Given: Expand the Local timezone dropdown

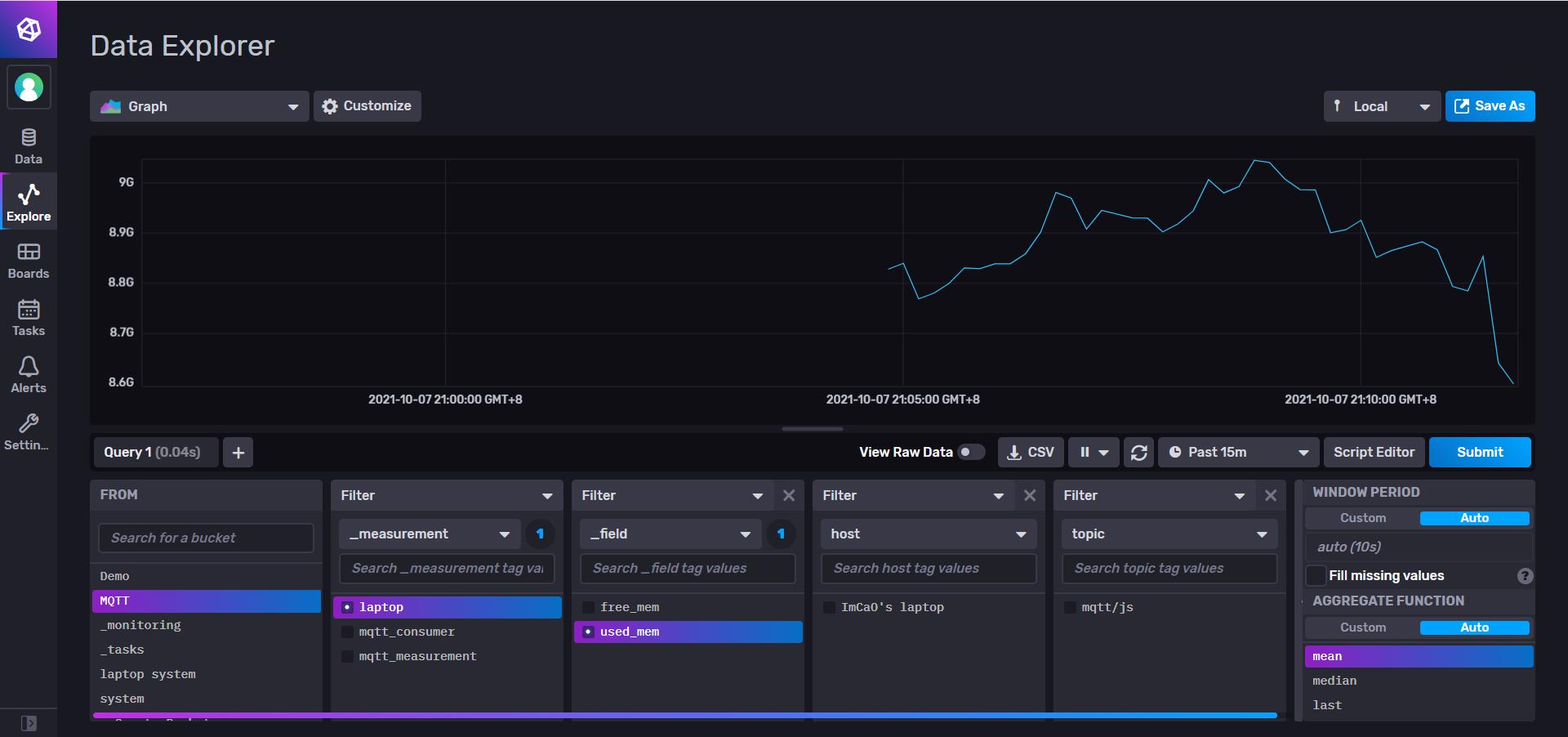Looking at the screenshot, I should [x=1380, y=105].
